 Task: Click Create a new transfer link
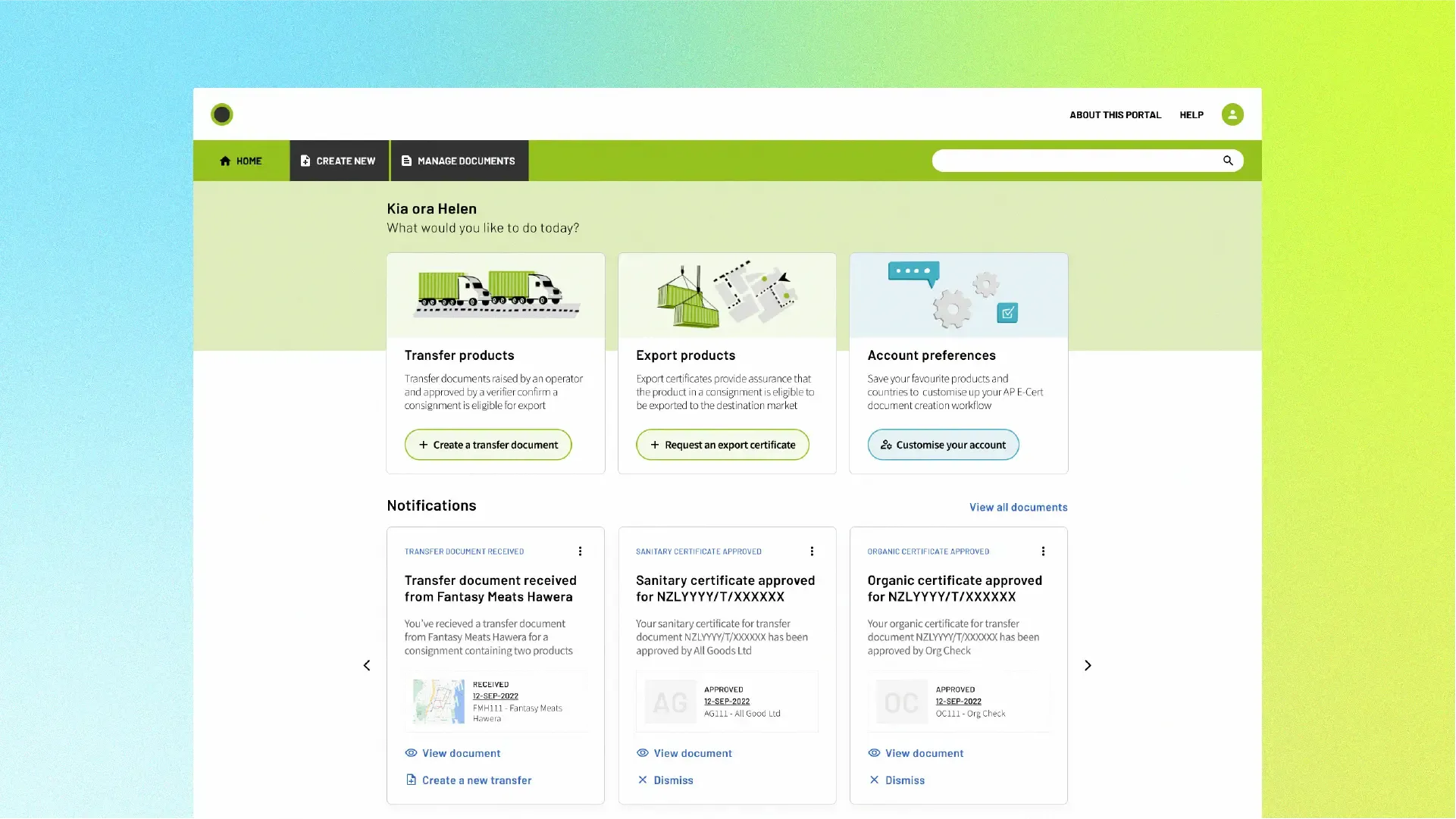point(468,780)
